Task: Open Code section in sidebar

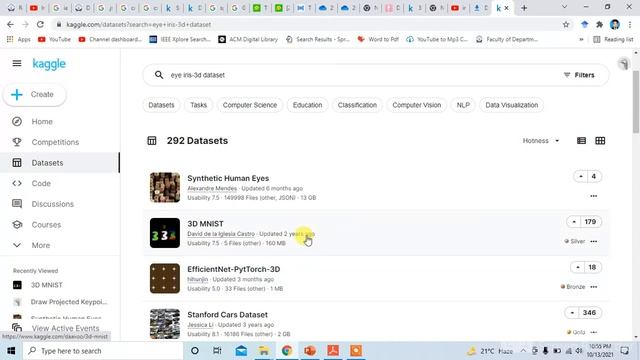Action: [41, 184]
